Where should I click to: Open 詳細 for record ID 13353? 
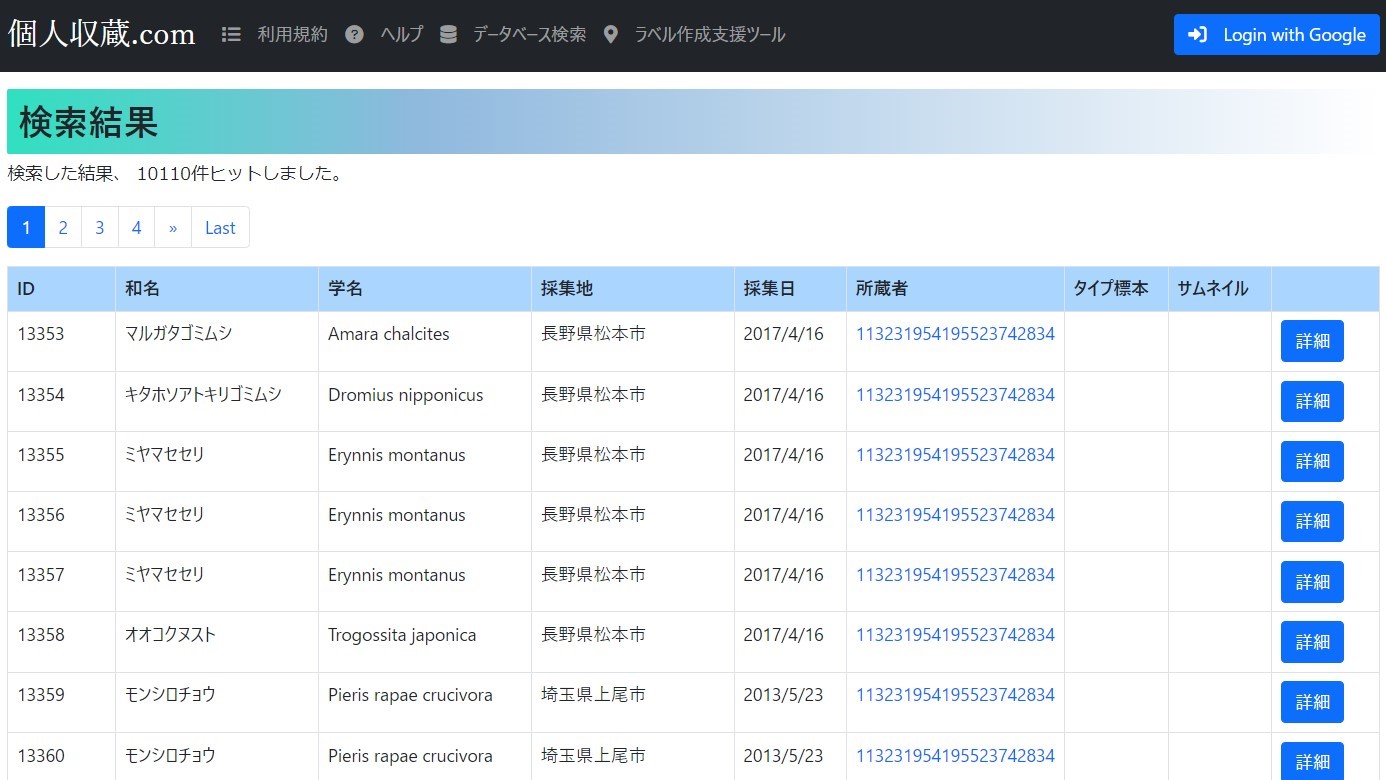coord(1312,341)
